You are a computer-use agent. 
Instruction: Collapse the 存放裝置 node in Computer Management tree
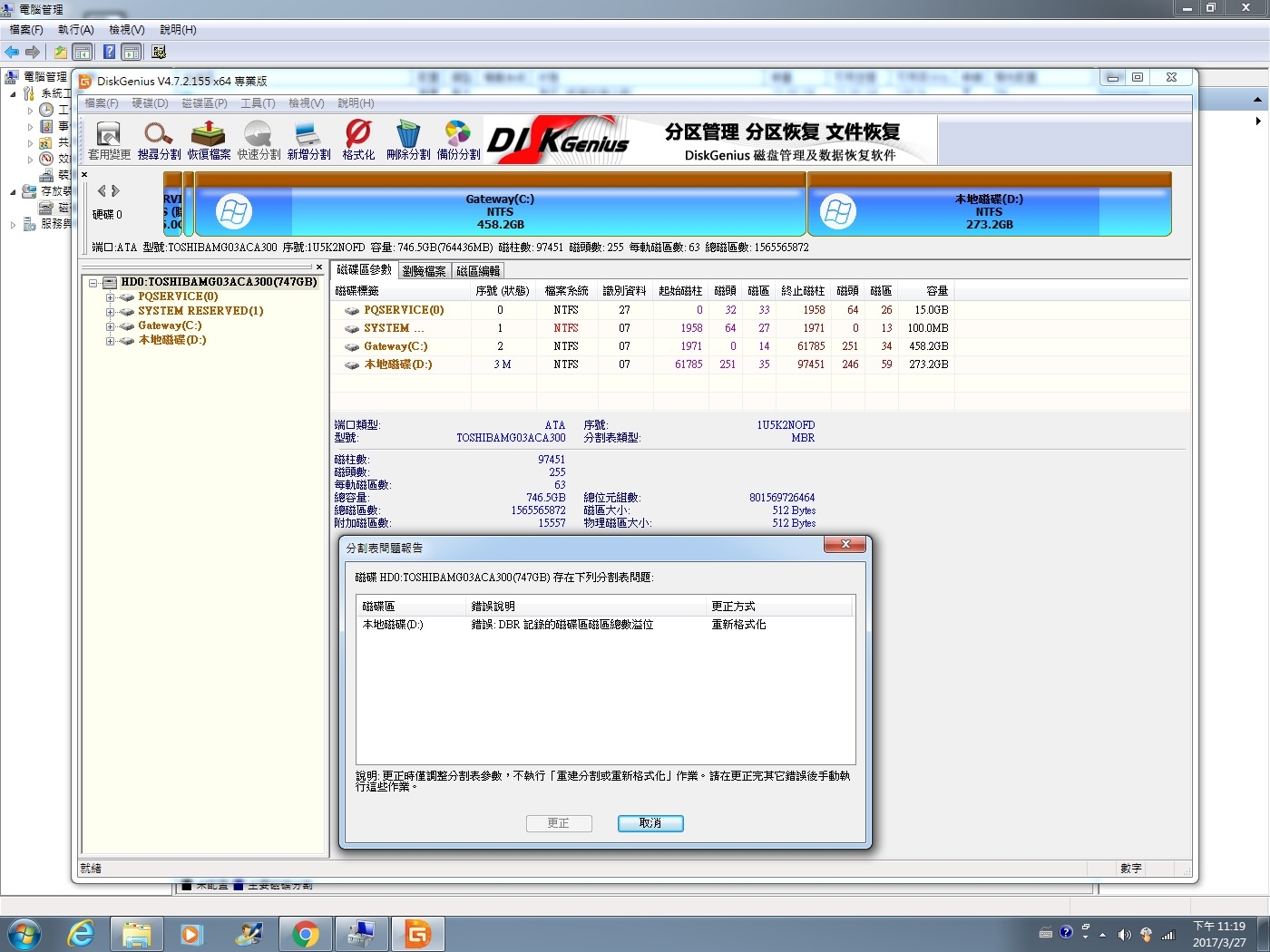(x=13, y=191)
